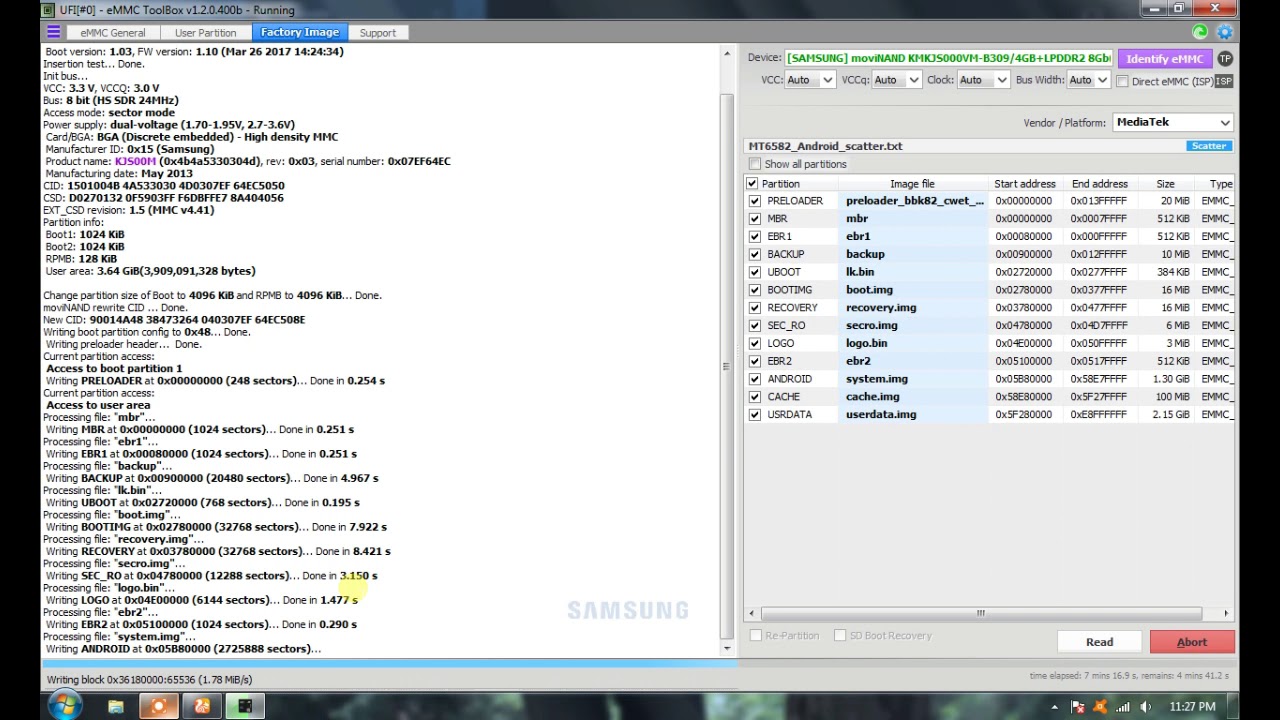
Task: Toggle the select-all checkbox in Partition header
Action: [752, 184]
